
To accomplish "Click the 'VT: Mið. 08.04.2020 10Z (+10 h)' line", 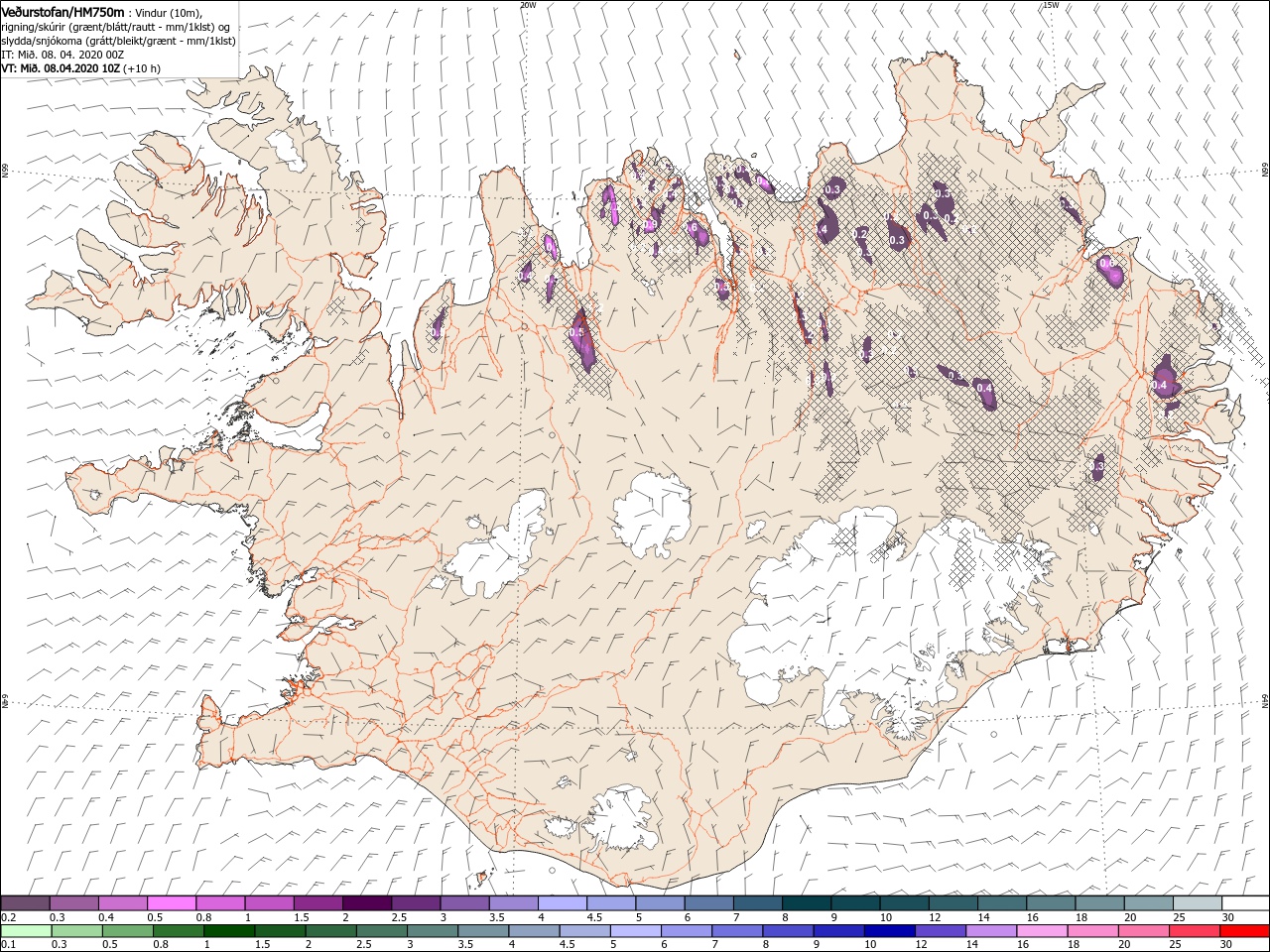I will click(80, 68).
